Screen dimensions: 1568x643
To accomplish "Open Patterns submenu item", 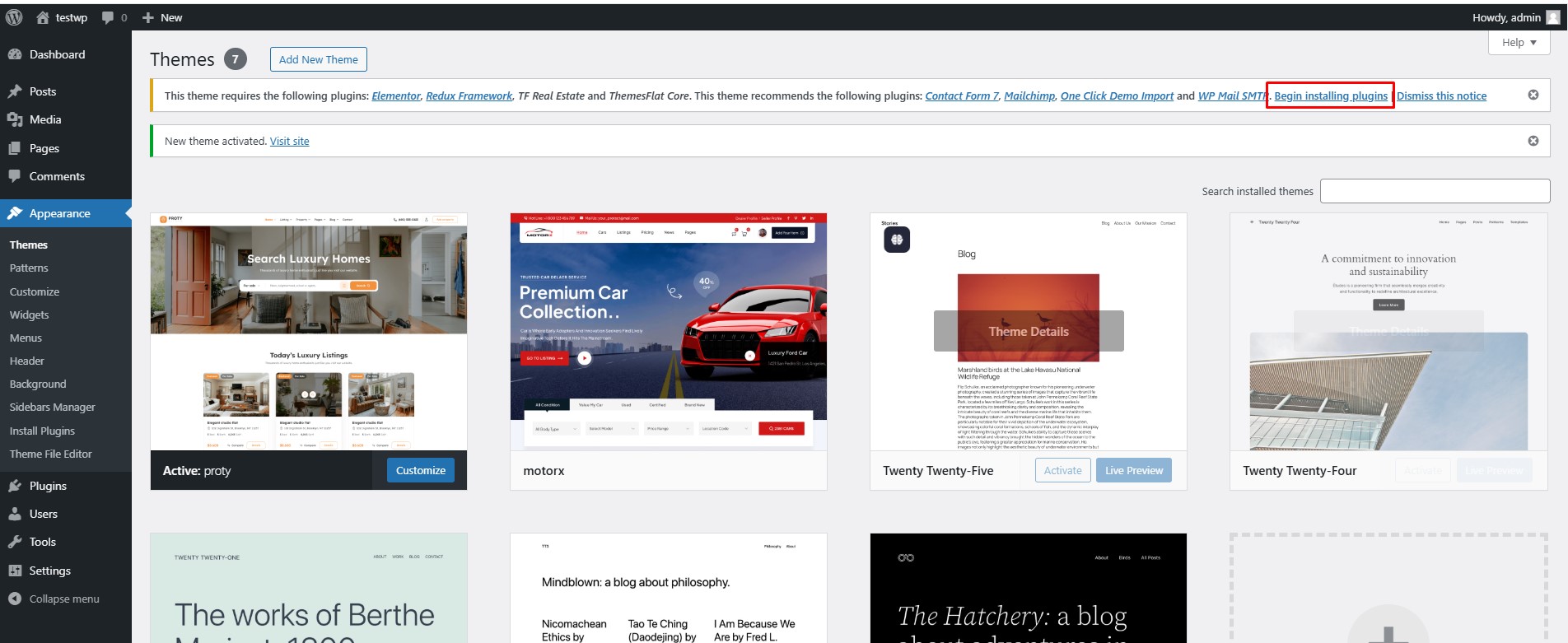I will (29, 268).
